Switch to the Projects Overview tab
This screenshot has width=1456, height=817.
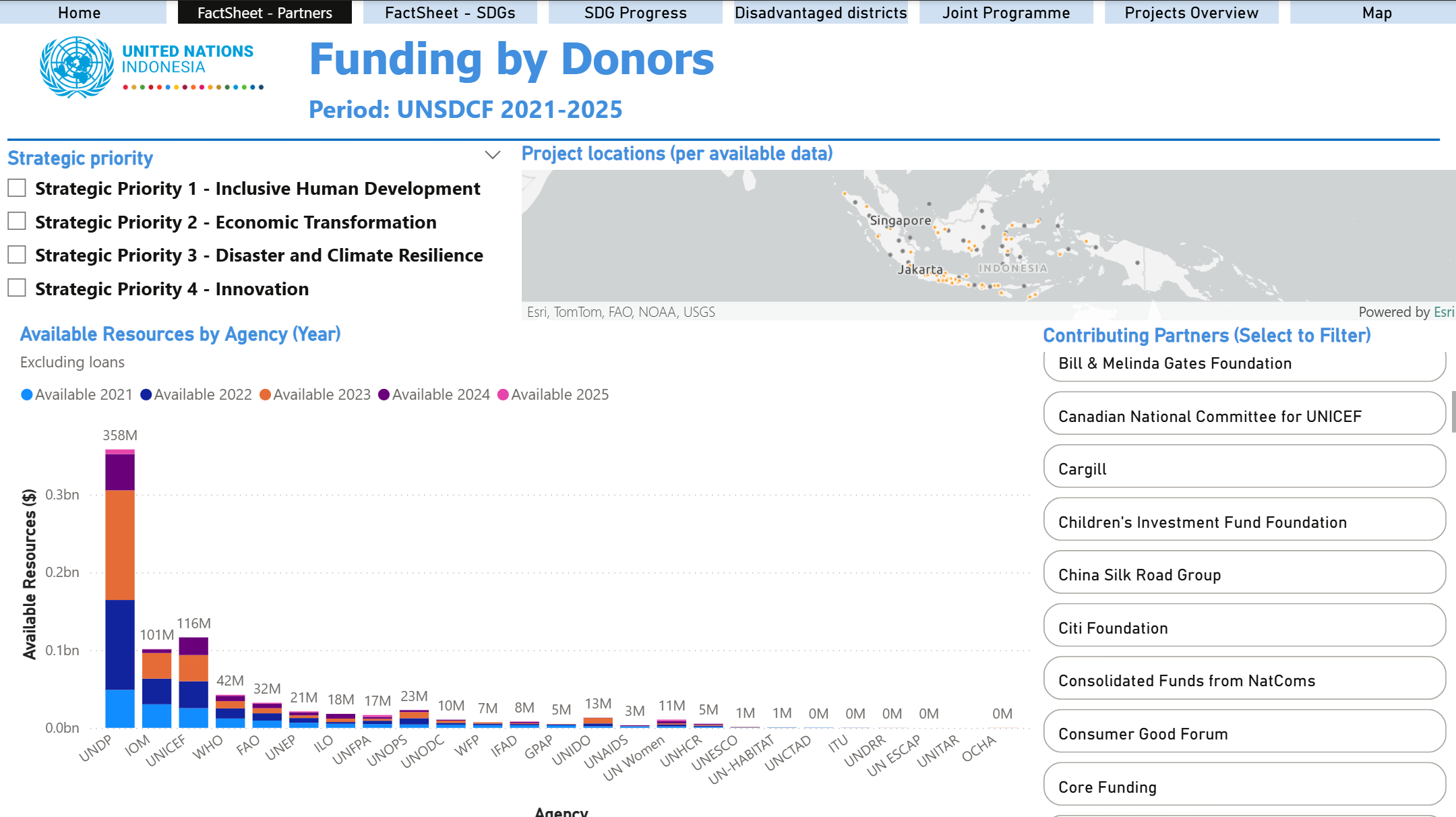(1191, 12)
